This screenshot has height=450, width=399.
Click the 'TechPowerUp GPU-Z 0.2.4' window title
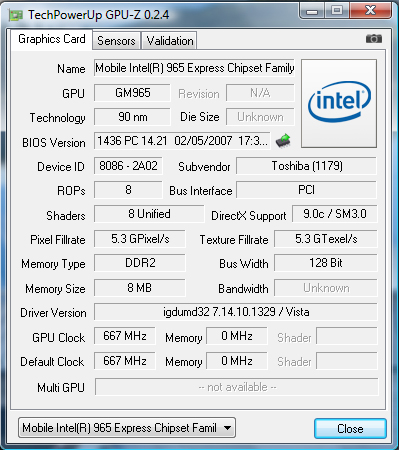click(99, 15)
